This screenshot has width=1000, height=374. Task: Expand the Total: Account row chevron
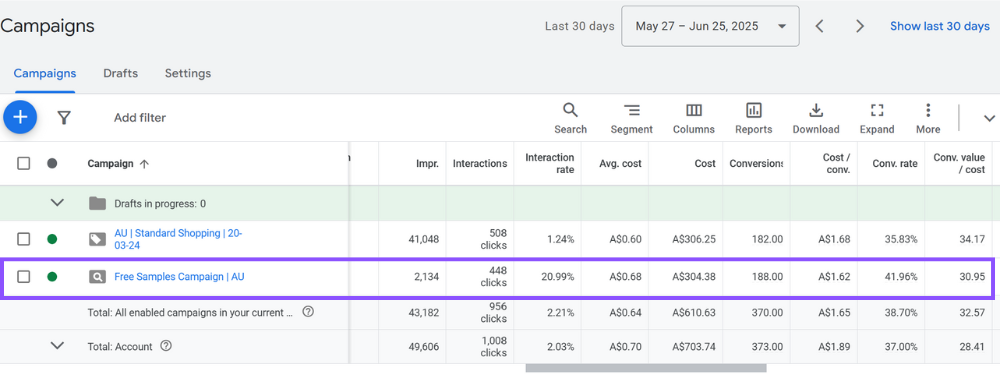pyautogui.click(x=57, y=346)
